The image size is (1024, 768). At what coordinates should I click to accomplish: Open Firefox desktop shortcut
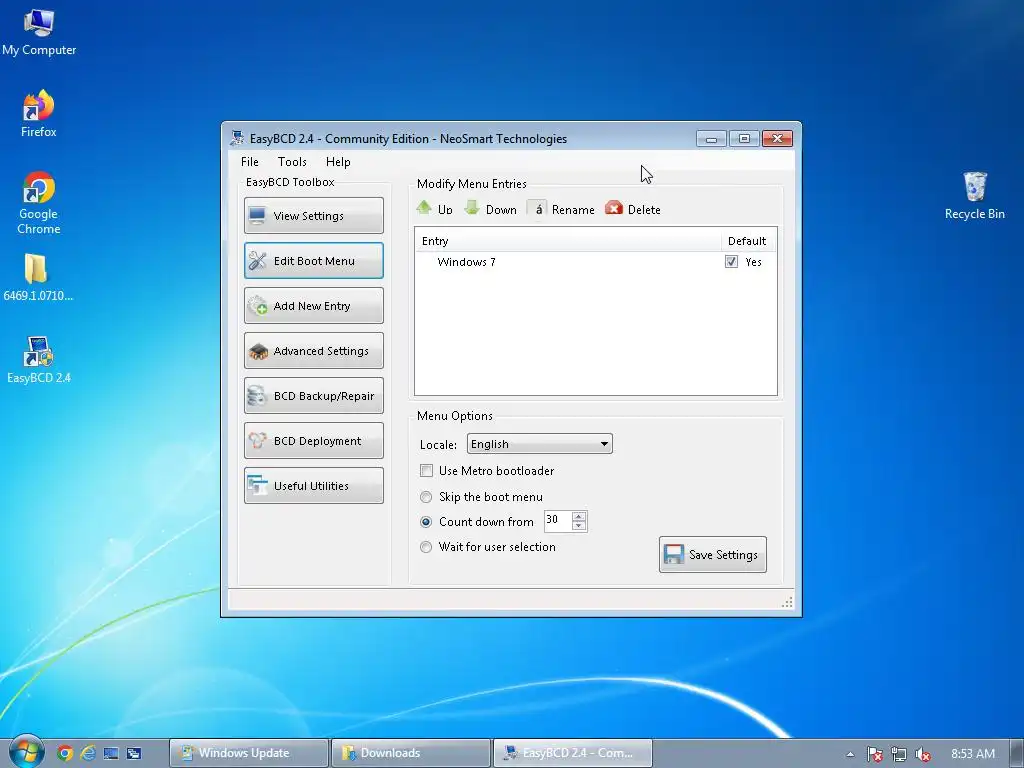coord(39,113)
